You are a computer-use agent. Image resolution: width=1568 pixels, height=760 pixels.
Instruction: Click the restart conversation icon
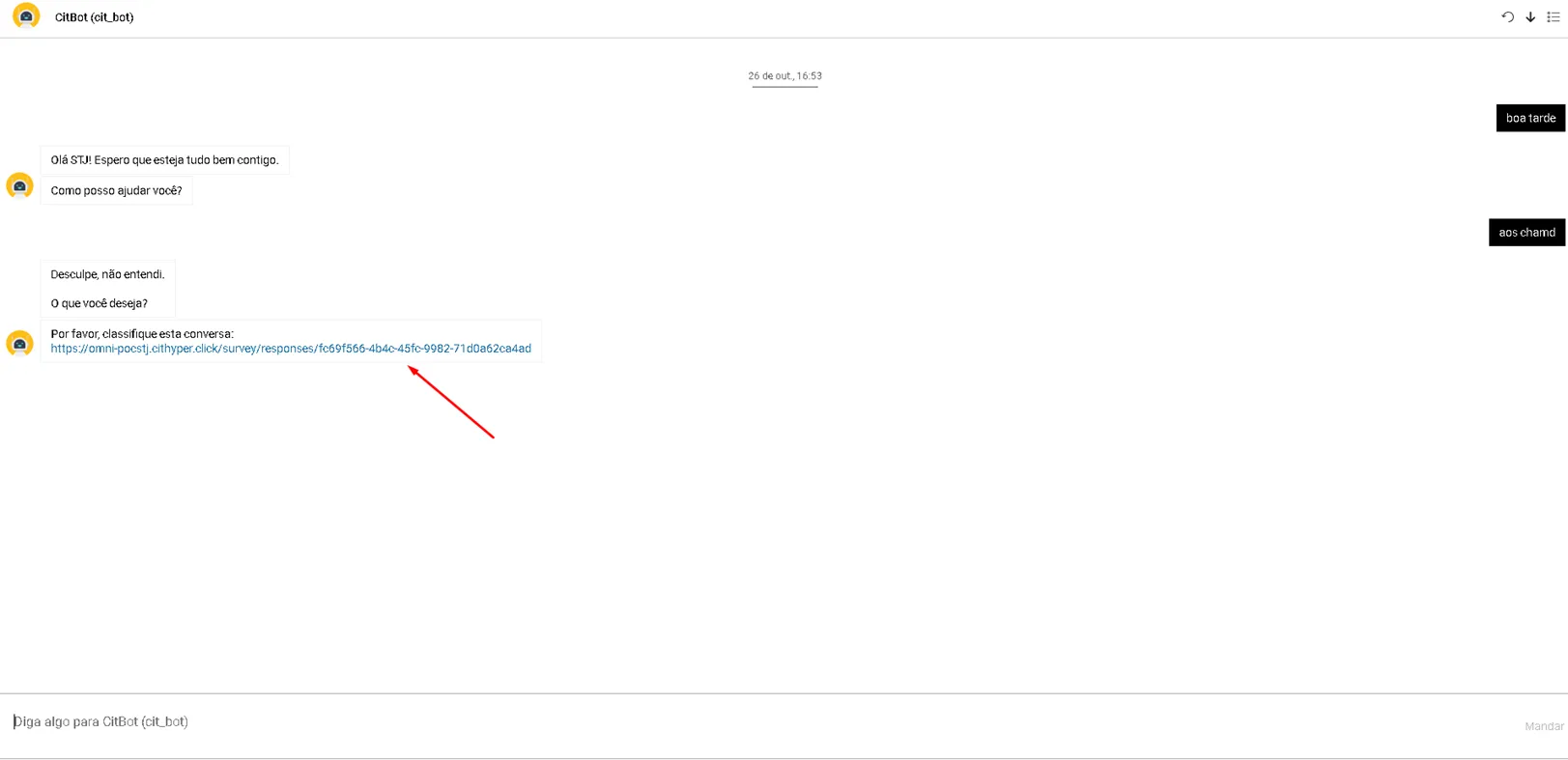1507,17
